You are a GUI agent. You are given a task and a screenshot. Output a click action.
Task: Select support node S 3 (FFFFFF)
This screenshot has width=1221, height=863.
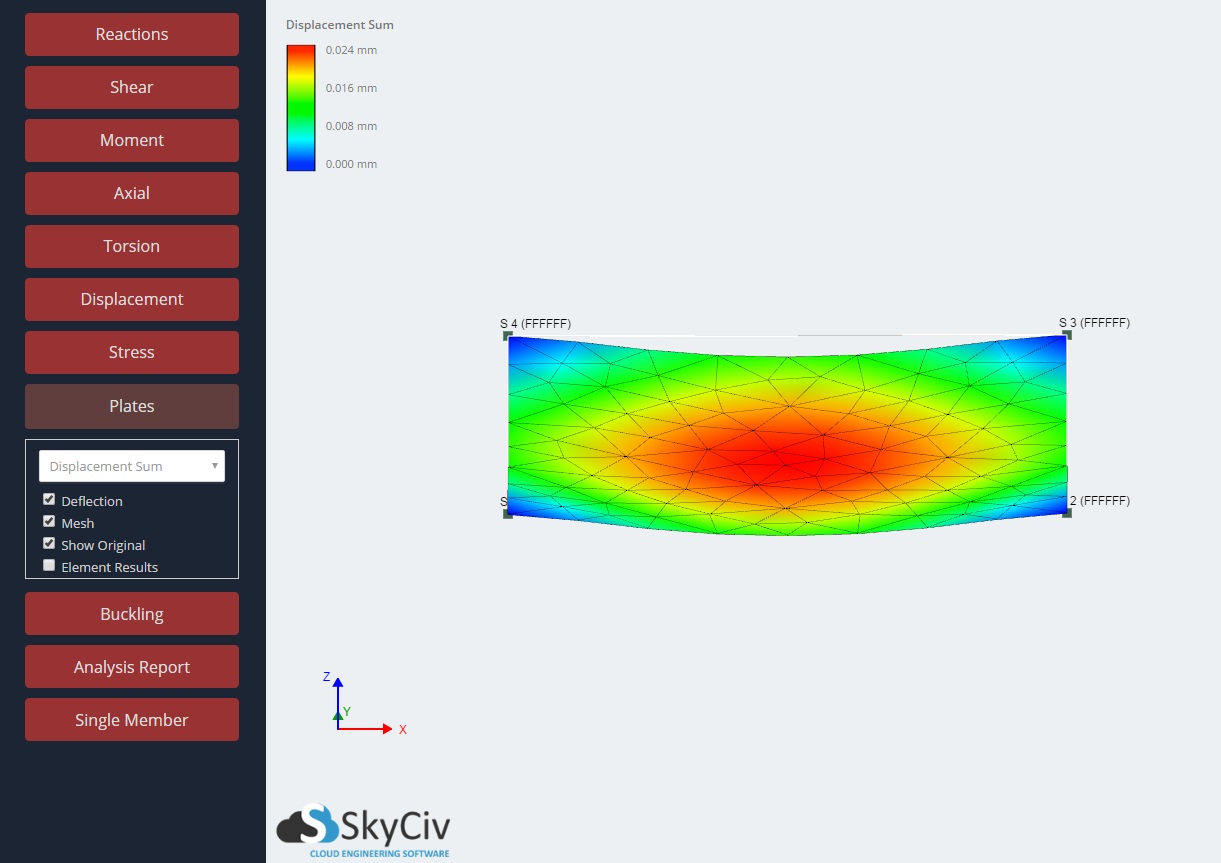click(1067, 335)
